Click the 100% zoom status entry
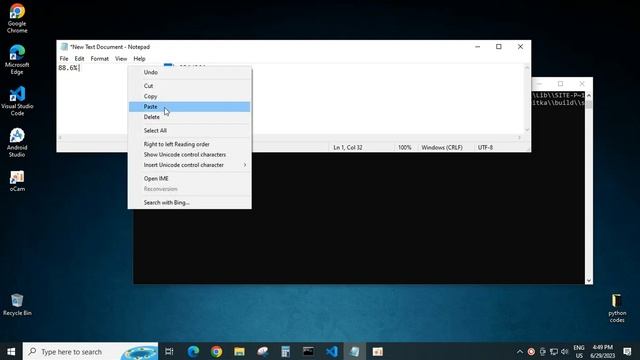Image resolution: width=640 pixels, height=360 pixels. [x=404, y=147]
